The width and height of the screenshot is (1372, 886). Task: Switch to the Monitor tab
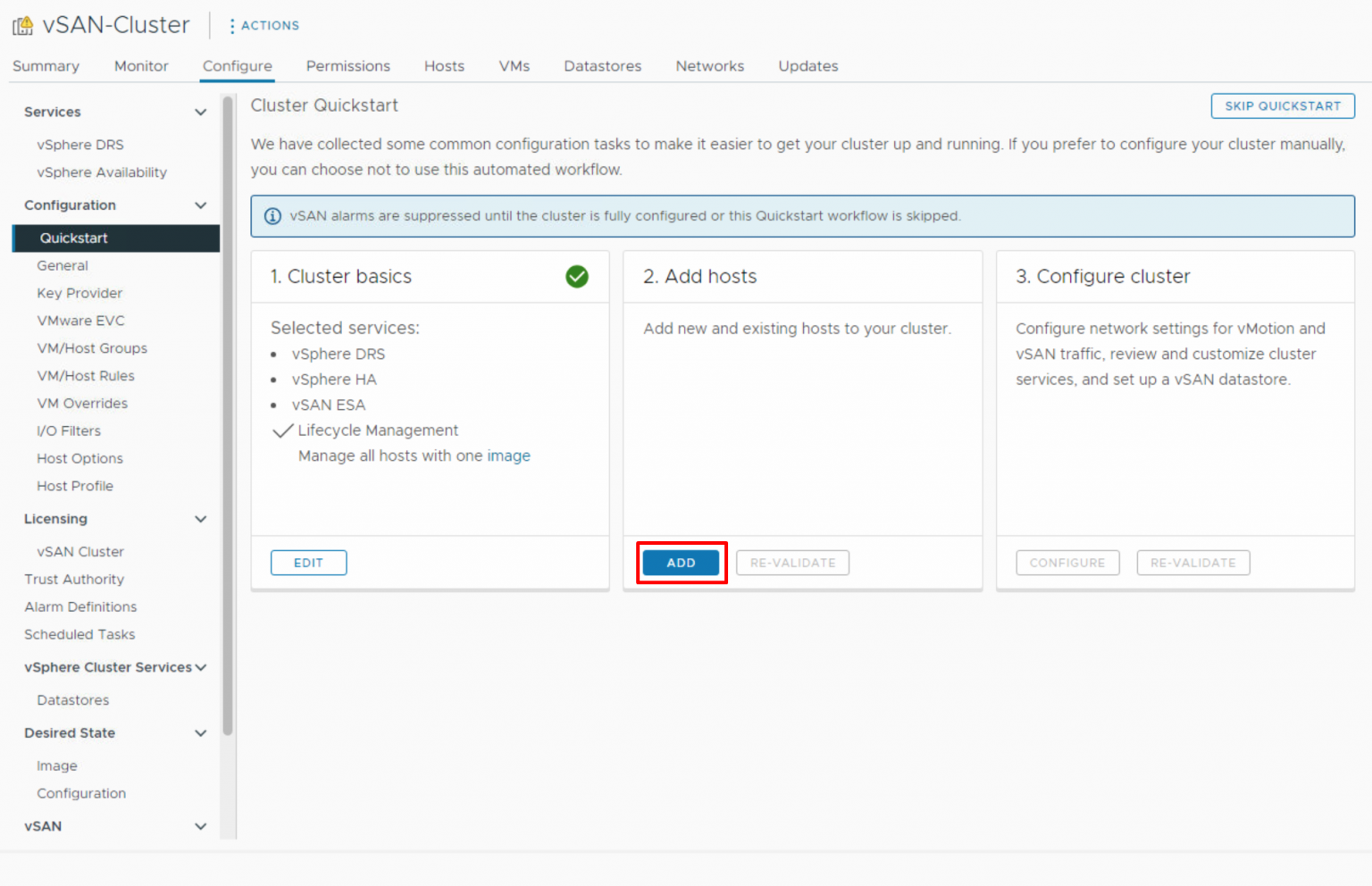point(140,65)
